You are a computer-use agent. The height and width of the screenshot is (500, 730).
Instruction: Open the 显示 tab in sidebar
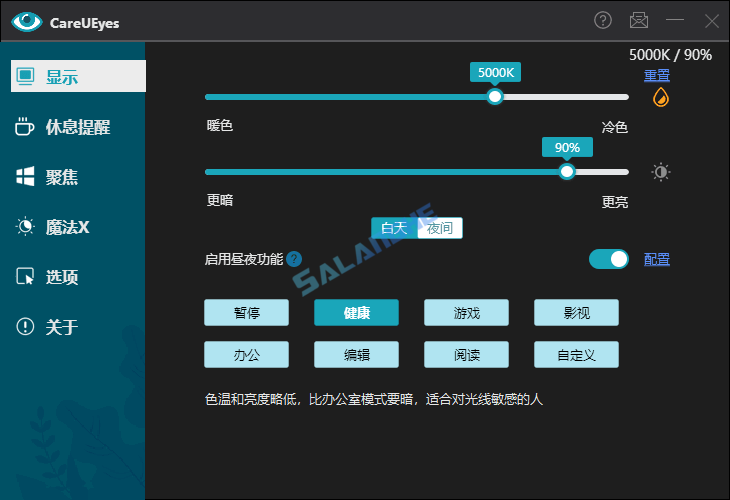78,76
